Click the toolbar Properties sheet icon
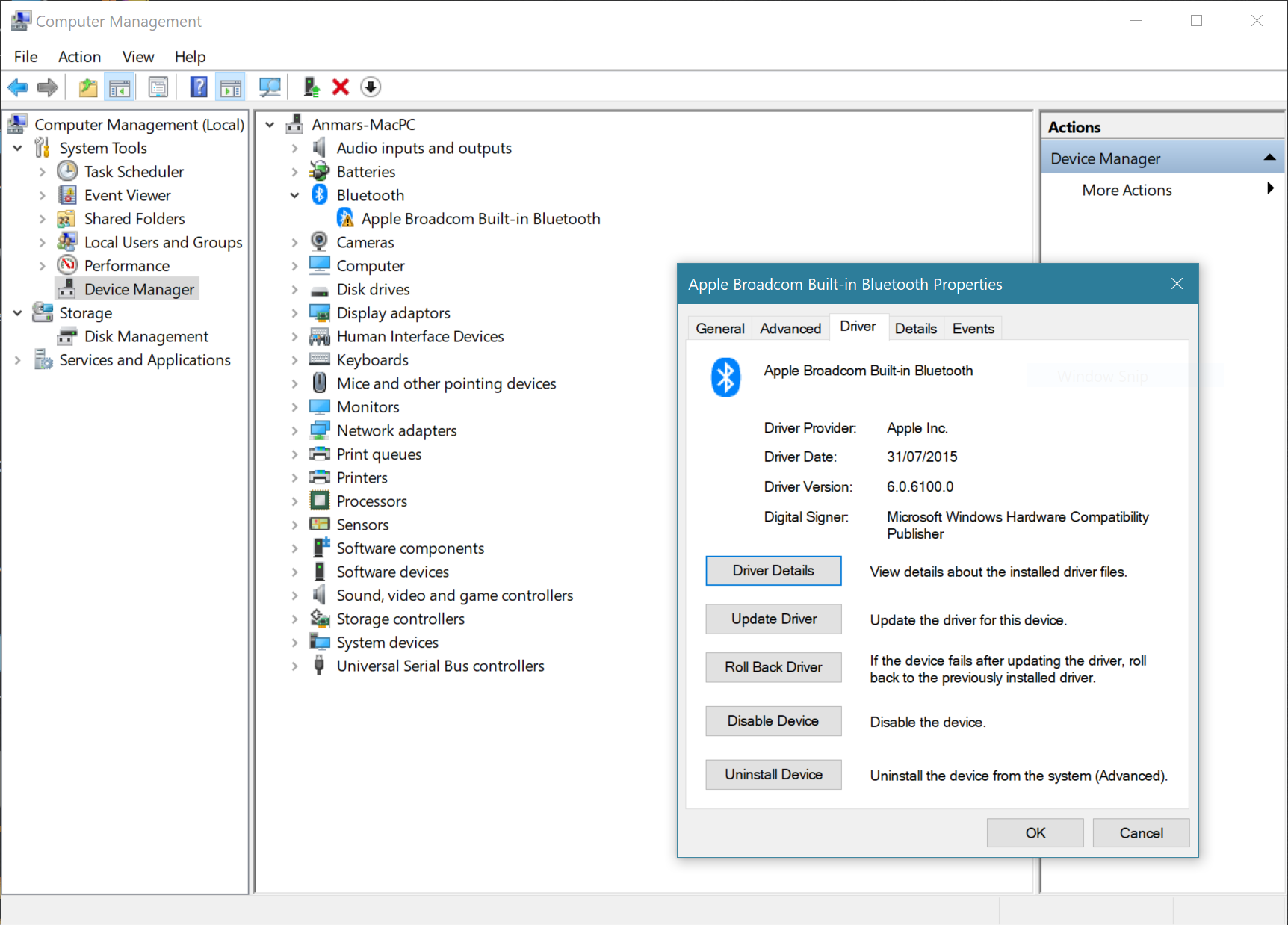 click(158, 87)
